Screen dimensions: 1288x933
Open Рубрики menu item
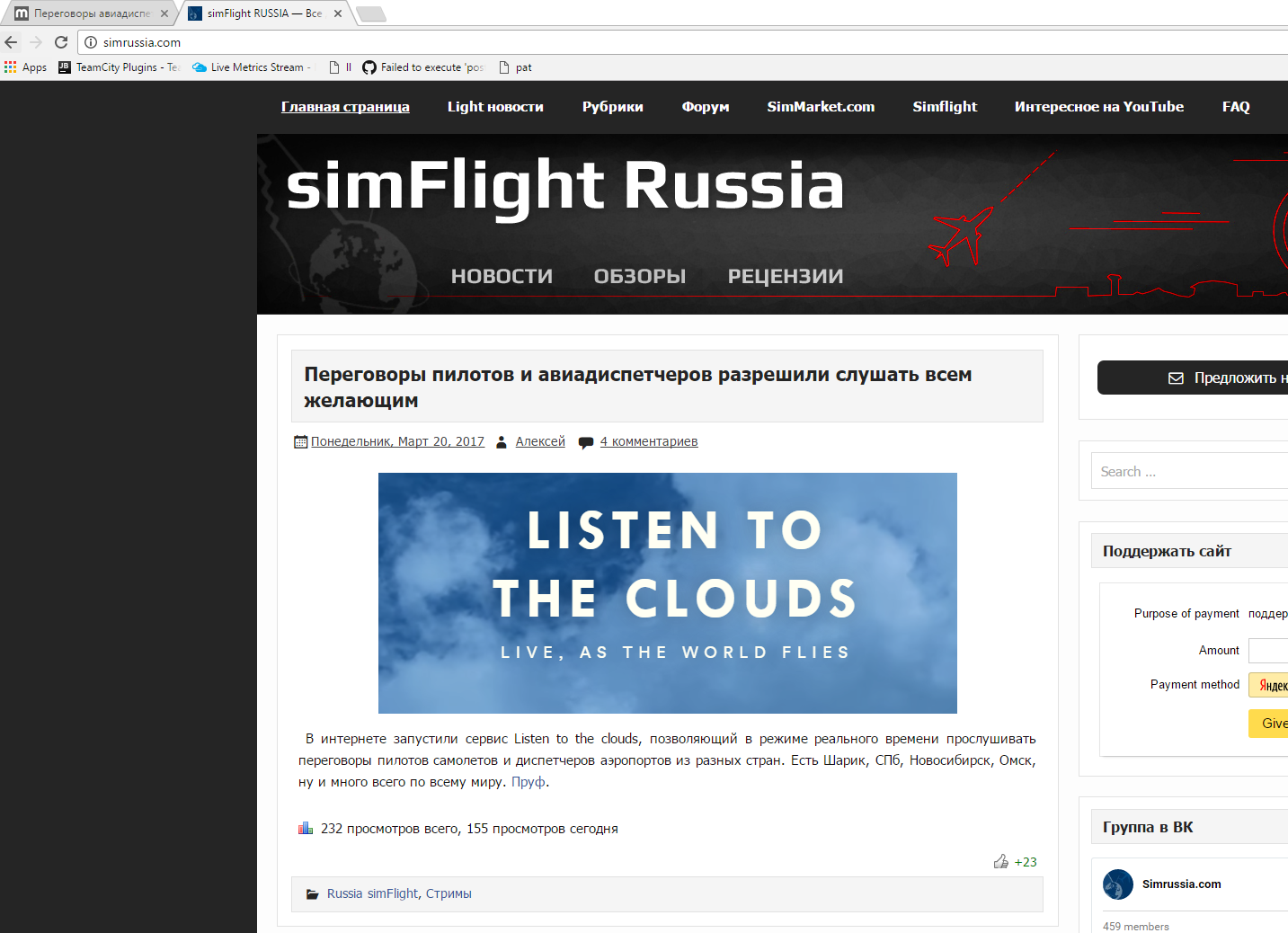(x=612, y=107)
